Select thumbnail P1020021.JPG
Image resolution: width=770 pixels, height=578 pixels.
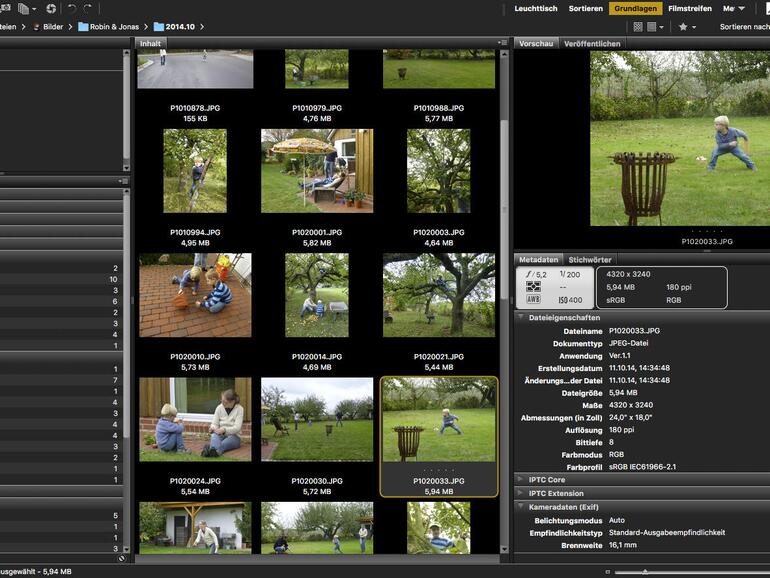439,295
